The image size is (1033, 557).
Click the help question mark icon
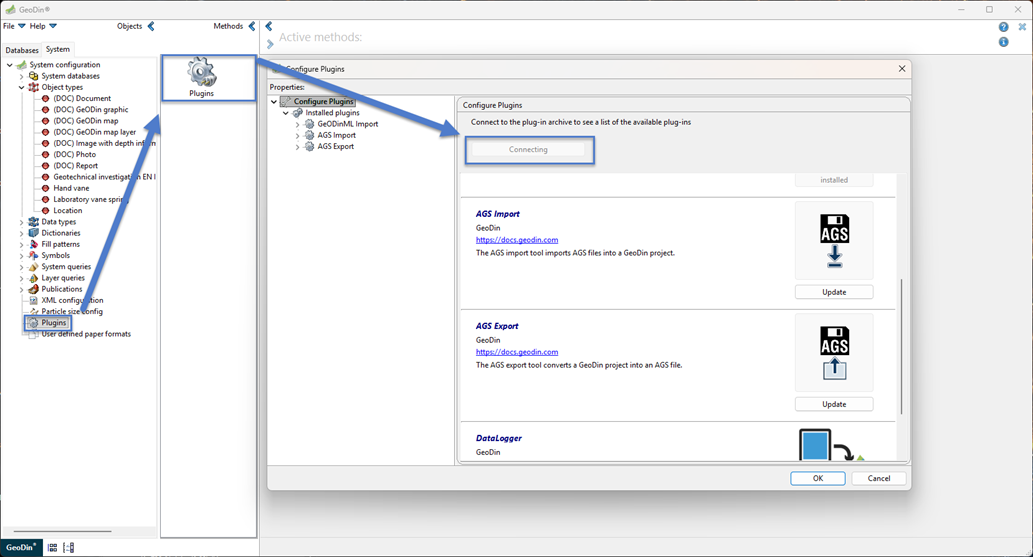pos(1004,27)
